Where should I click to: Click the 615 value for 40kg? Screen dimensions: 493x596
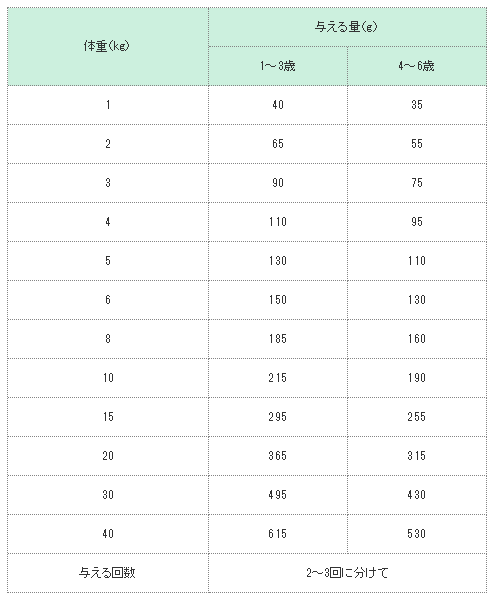point(278,534)
